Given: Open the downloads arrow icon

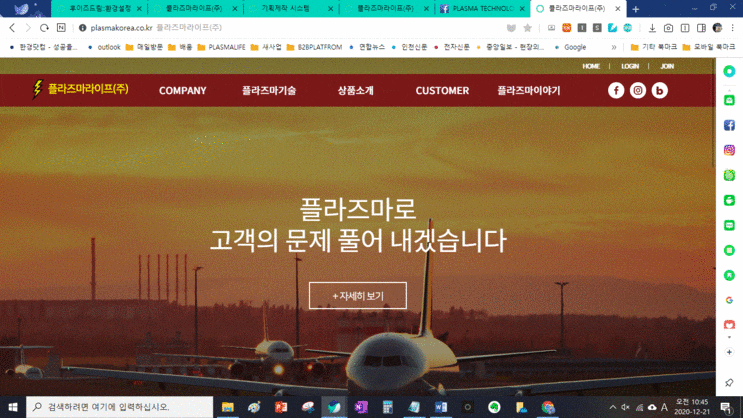Looking at the screenshot, I should coord(652,28).
